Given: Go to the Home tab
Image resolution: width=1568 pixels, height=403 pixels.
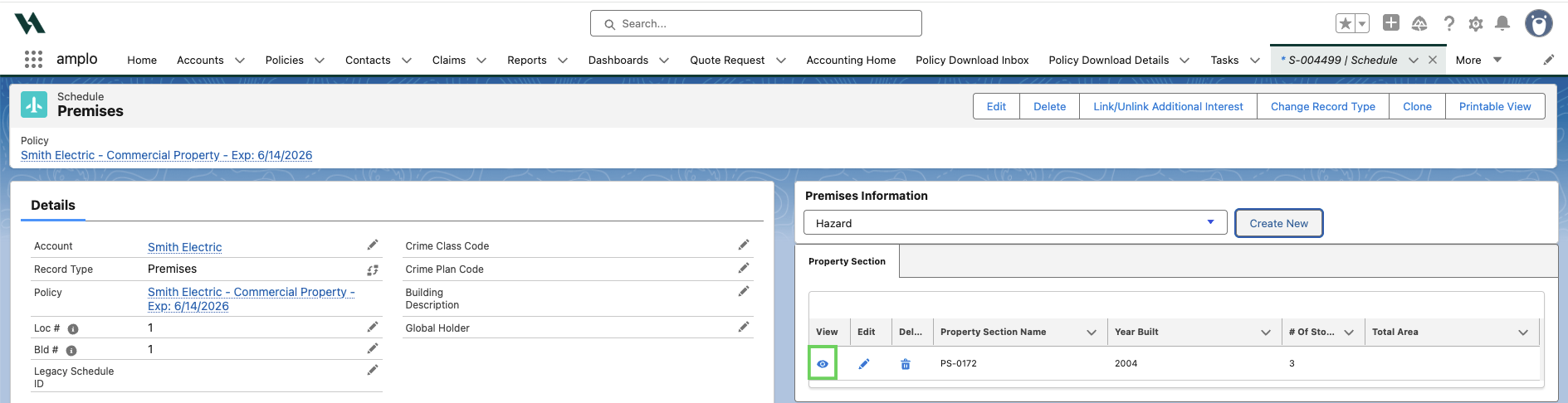Looking at the screenshot, I should tap(142, 60).
